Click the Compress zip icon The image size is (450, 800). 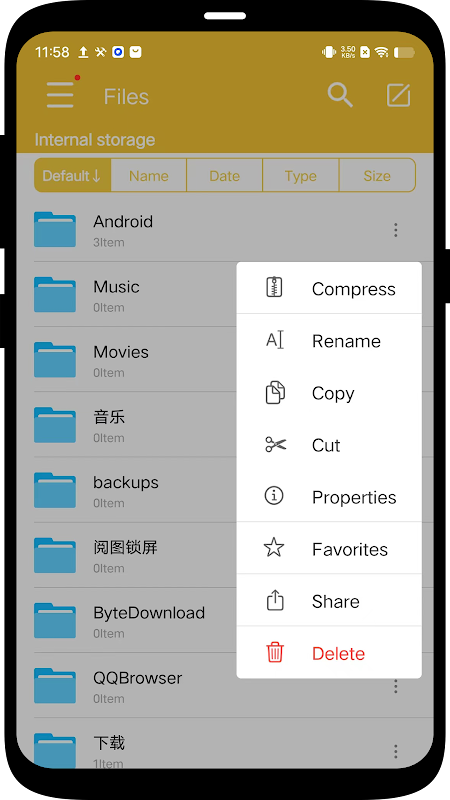tap(274, 287)
